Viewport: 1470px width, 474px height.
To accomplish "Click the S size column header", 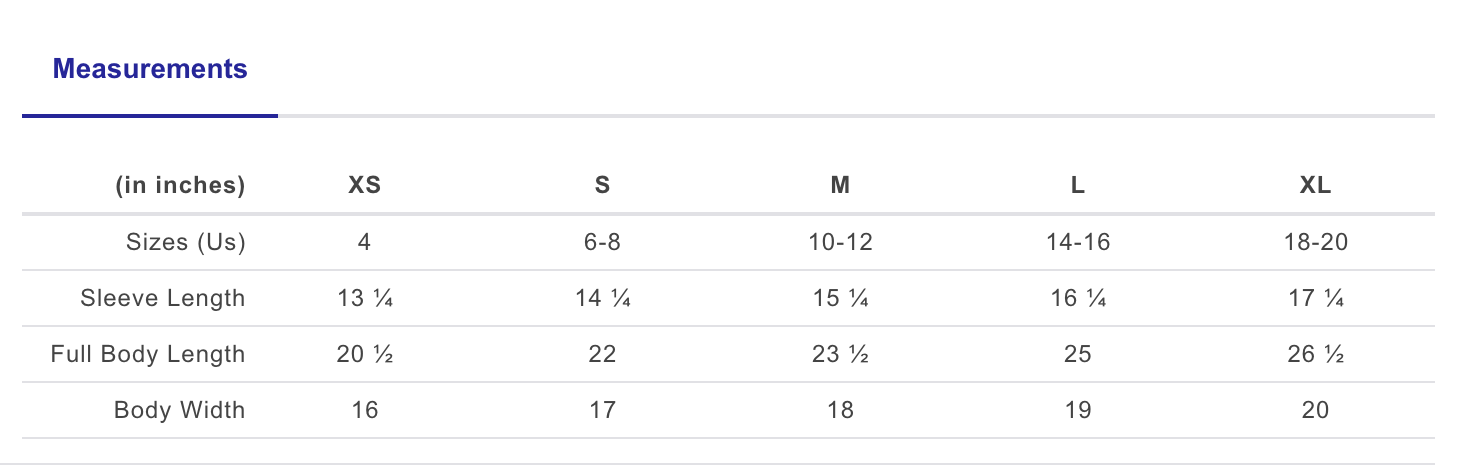I will tap(602, 185).
